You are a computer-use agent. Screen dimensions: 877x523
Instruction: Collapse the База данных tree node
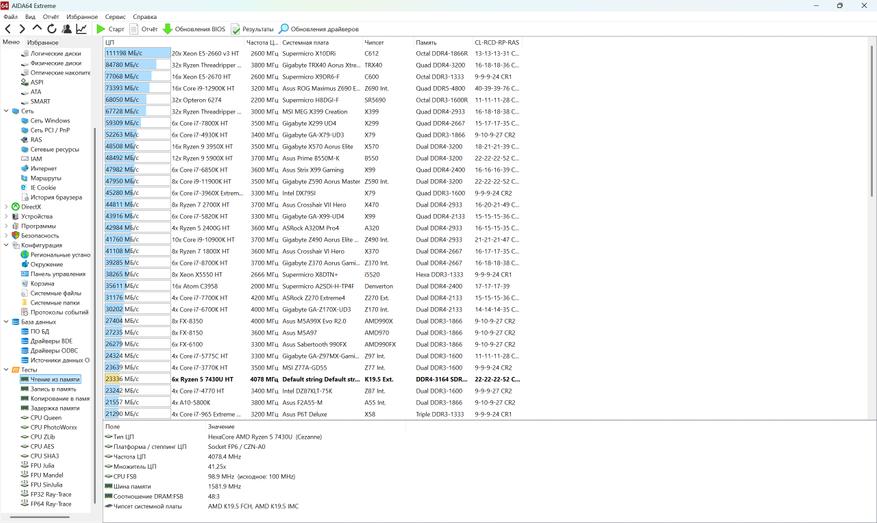(6, 322)
